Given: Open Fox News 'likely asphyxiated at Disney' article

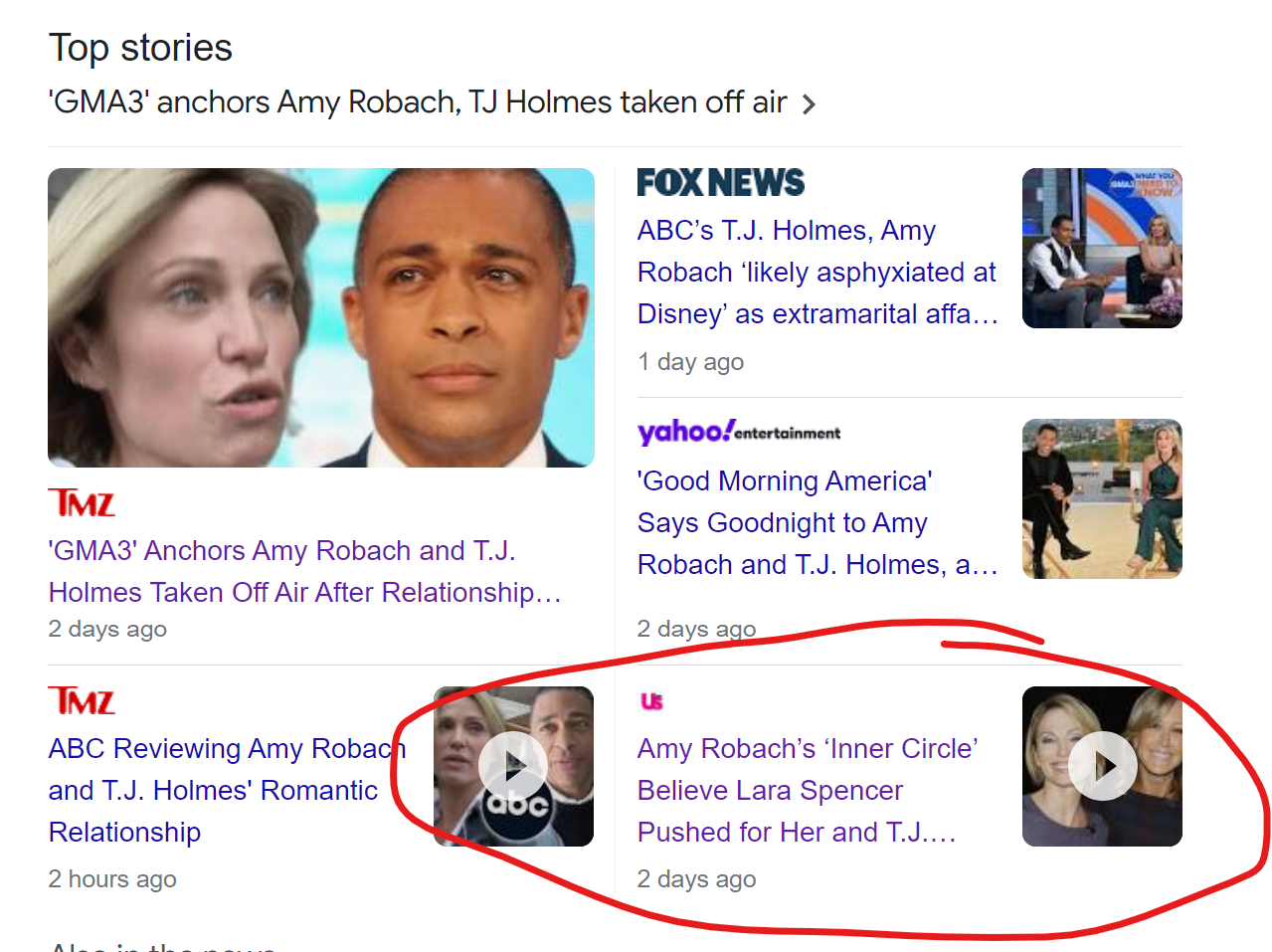Looking at the screenshot, I should click(818, 272).
